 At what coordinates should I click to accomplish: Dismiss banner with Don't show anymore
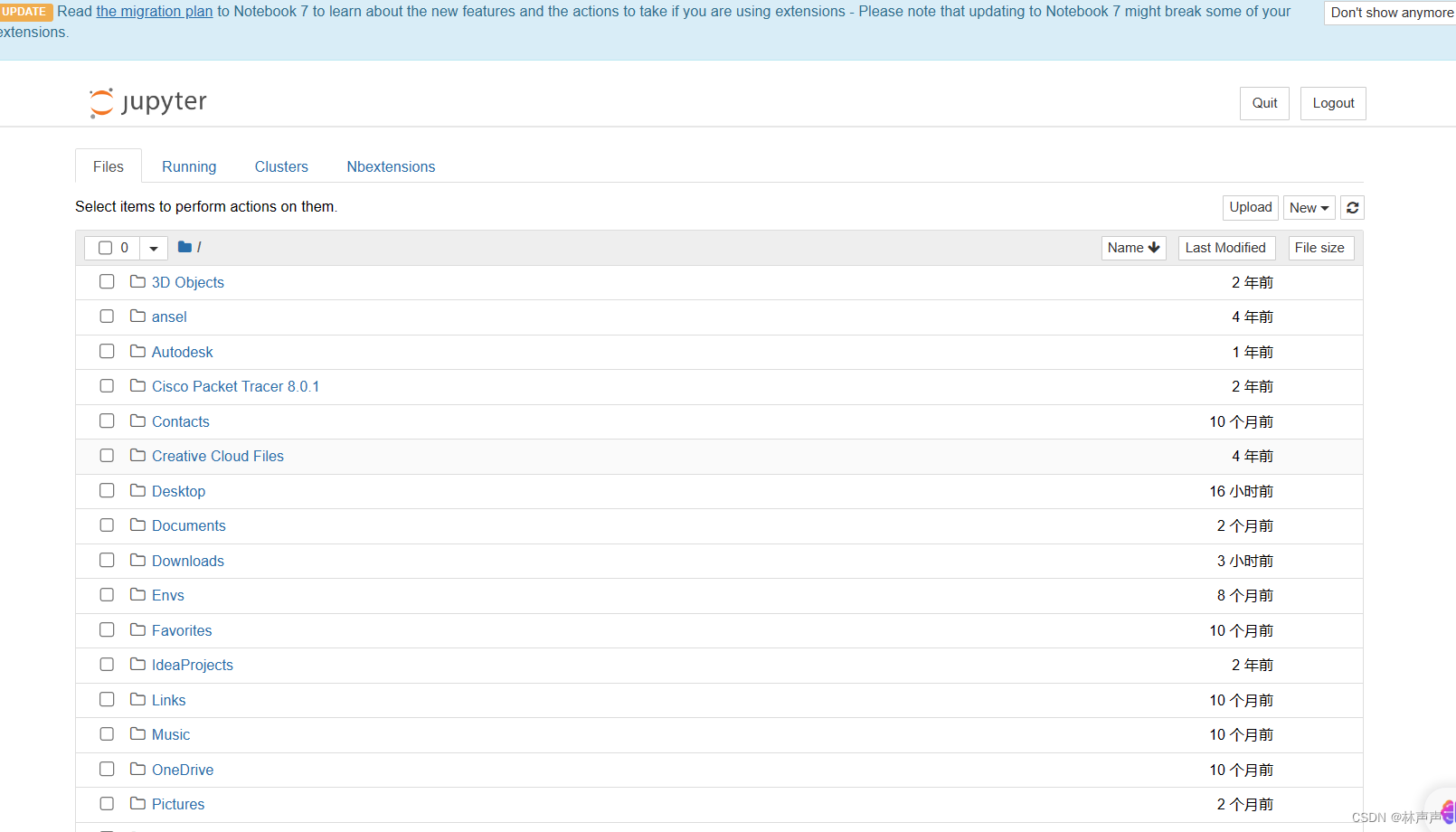(x=1391, y=13)
